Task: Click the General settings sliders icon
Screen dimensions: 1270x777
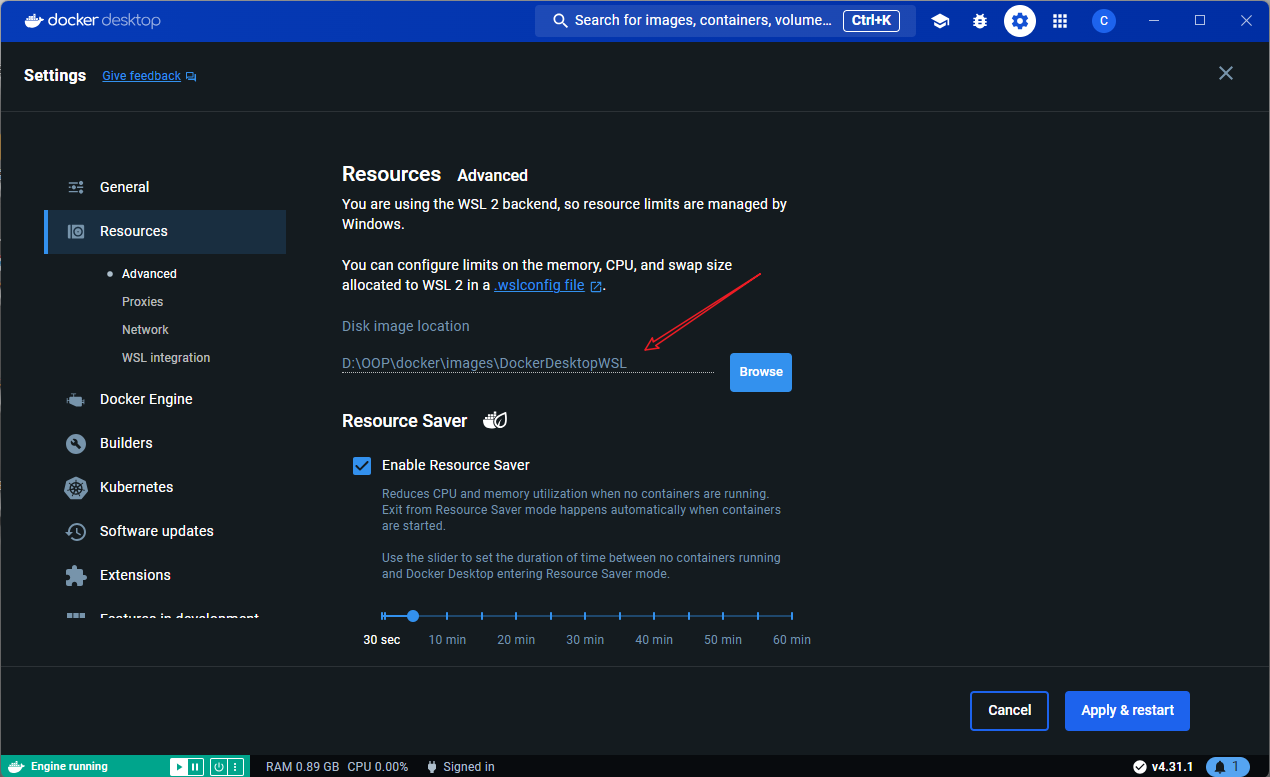Action: 76,187
